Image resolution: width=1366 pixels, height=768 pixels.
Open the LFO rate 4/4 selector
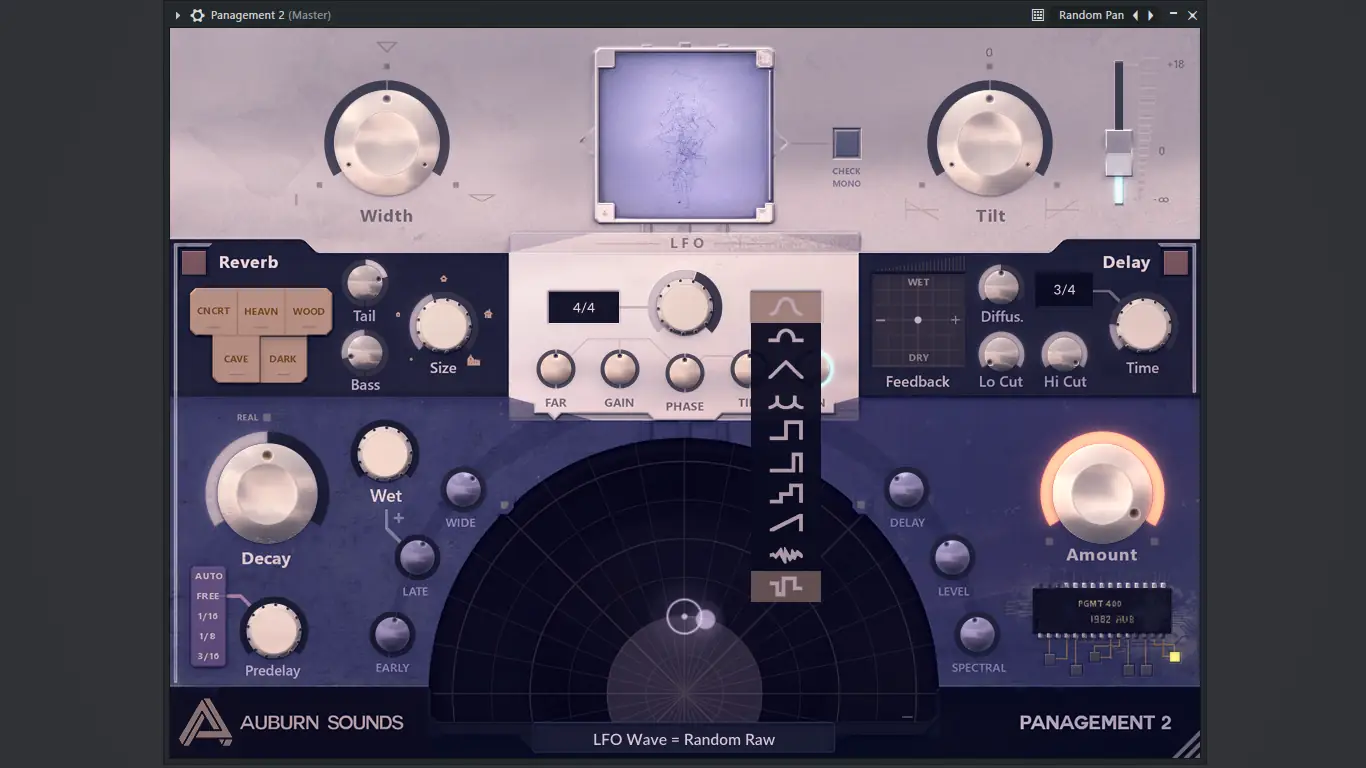(x=584, y=307)
